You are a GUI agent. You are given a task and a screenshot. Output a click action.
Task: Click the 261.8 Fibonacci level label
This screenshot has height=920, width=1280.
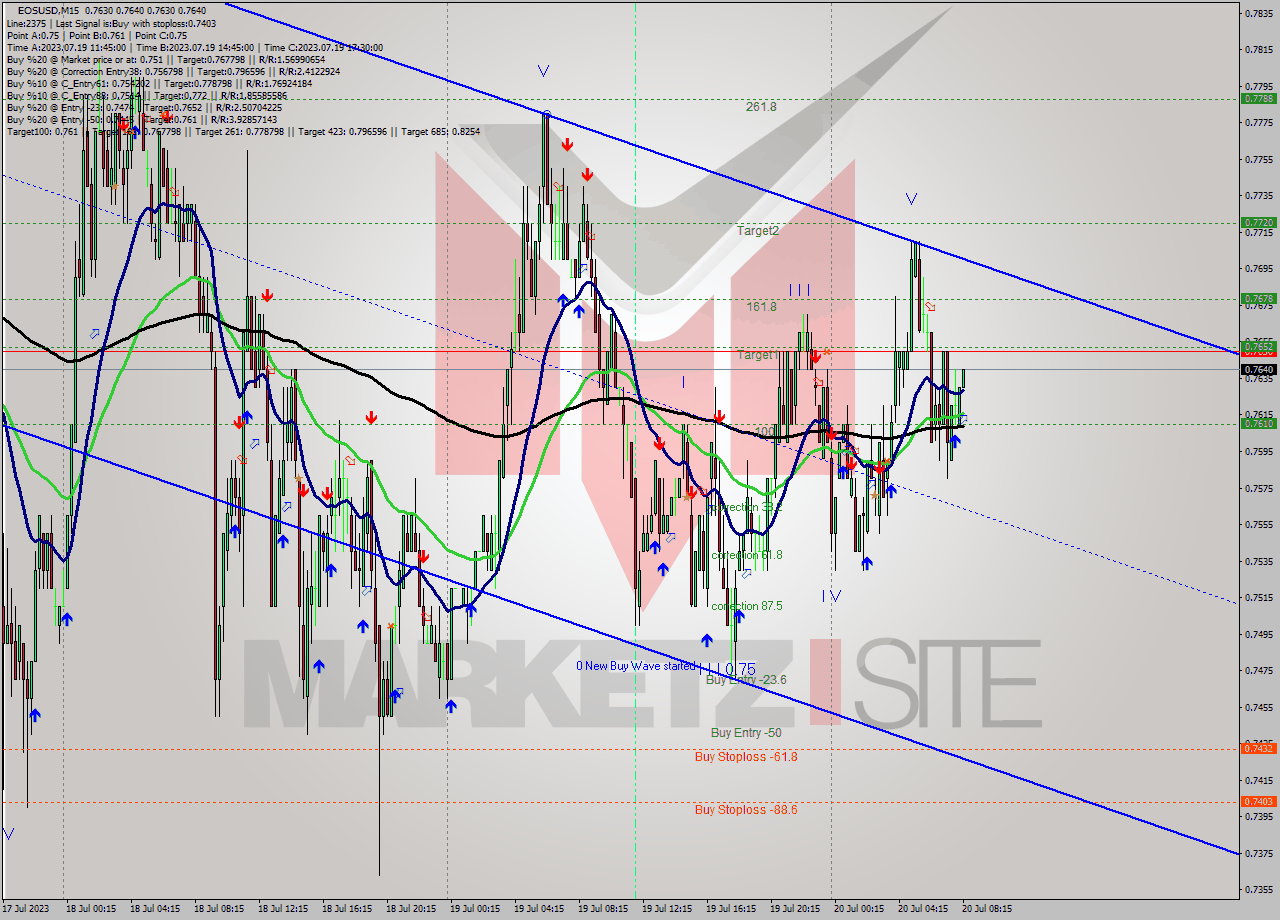pyautogui.click(x=761, y=106)
